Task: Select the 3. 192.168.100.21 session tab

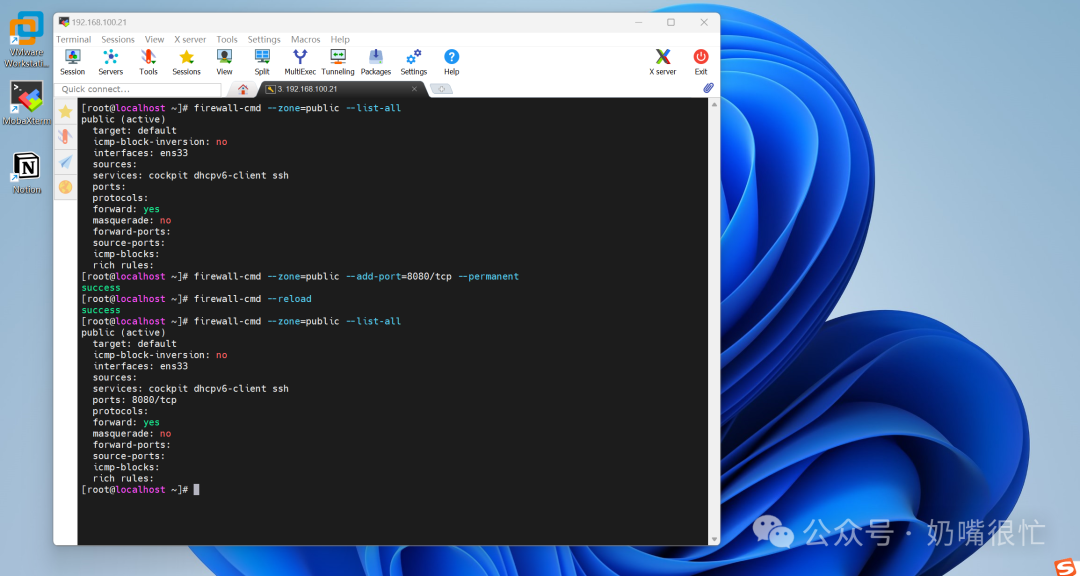Action: [x=338, y=90]
